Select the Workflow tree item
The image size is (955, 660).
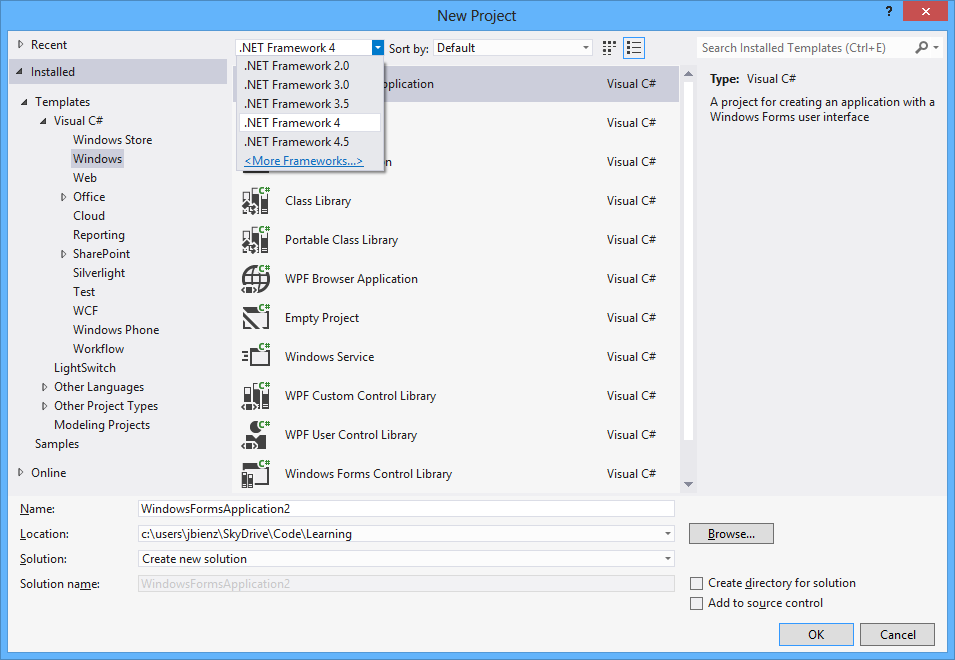(x=98, y=349)
